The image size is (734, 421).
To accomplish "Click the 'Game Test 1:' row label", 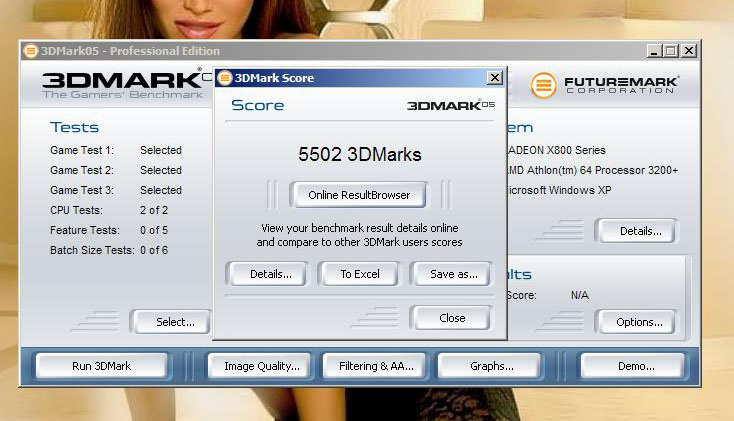I will (82, 150).
